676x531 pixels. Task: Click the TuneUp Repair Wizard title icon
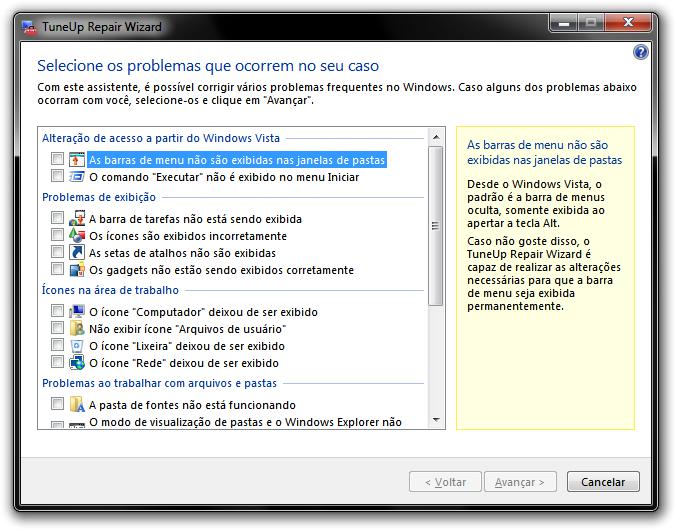coord(29,27)
